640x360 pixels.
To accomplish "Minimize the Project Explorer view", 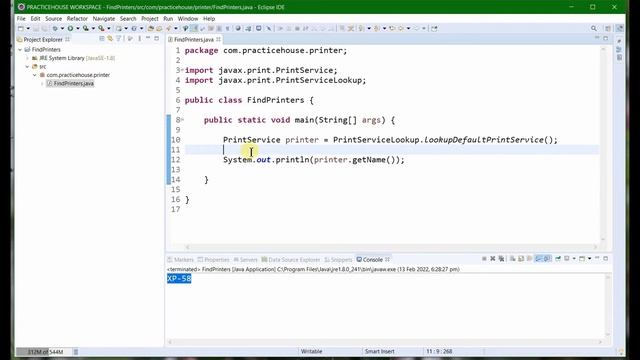I will pos(148,38).
